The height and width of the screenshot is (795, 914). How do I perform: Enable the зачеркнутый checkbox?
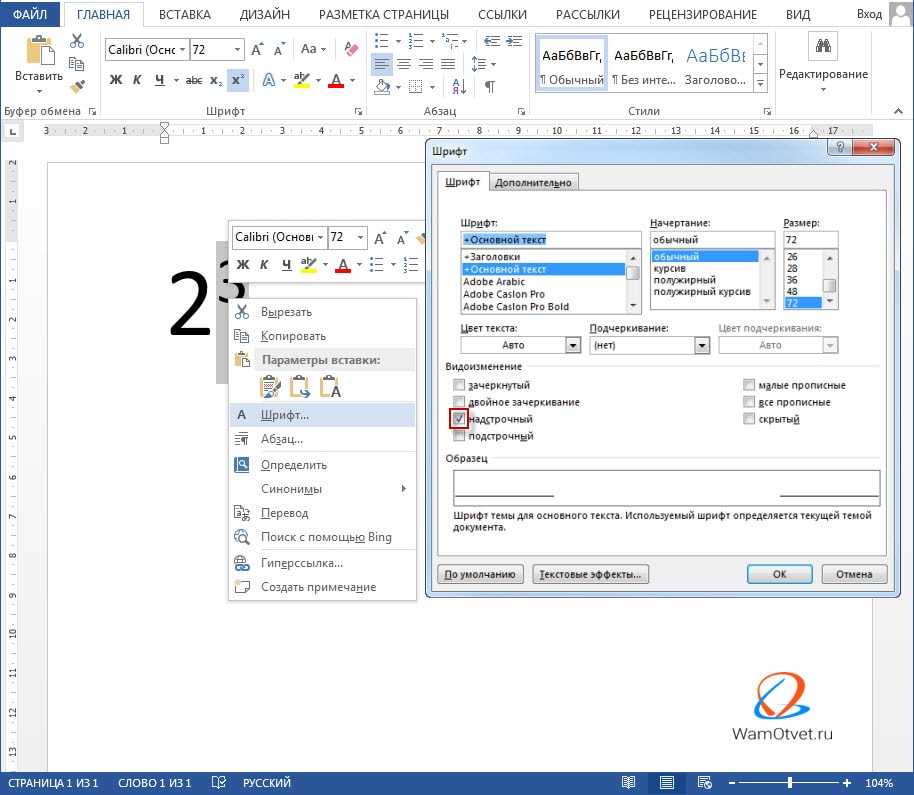tap(459, 385)
